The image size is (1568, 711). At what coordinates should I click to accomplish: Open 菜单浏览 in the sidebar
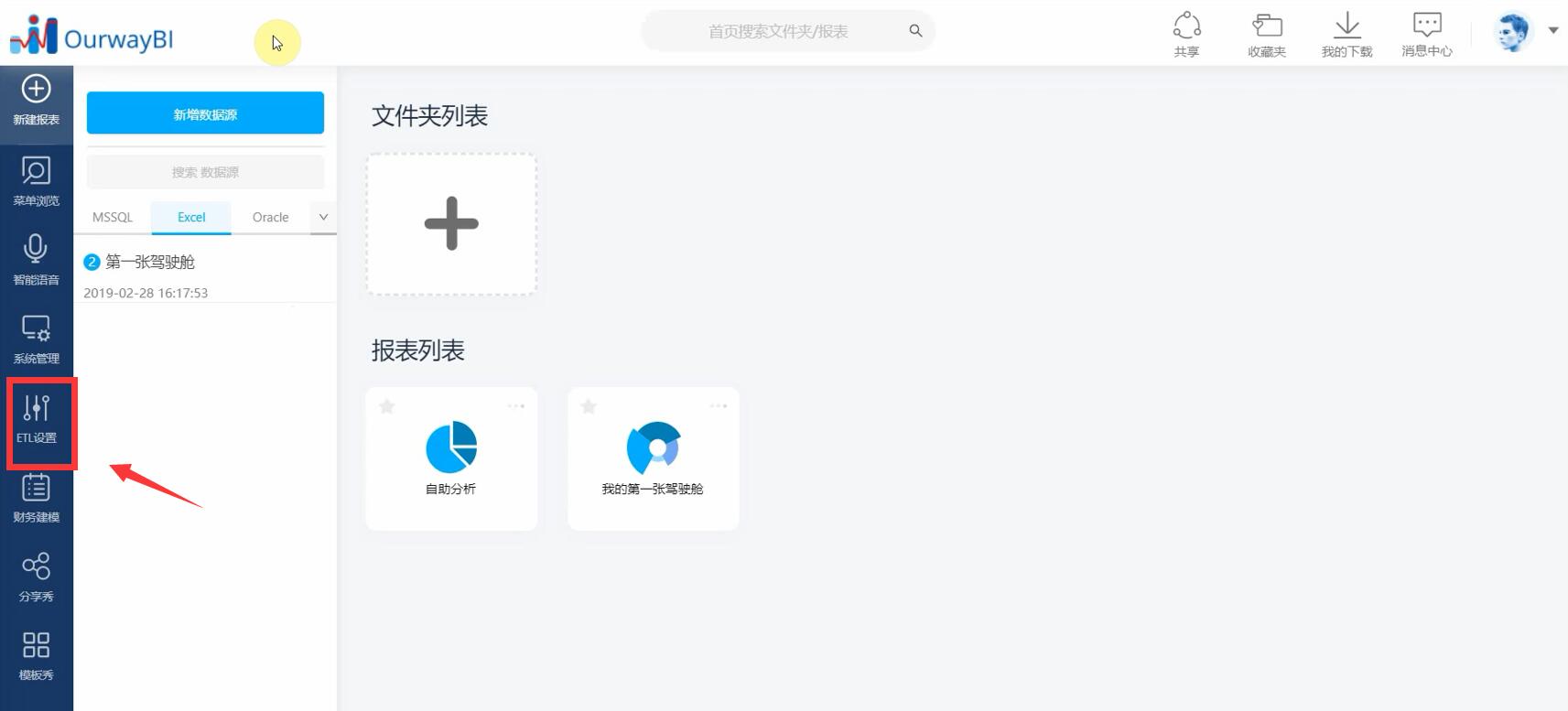click(x=37, y=182)
